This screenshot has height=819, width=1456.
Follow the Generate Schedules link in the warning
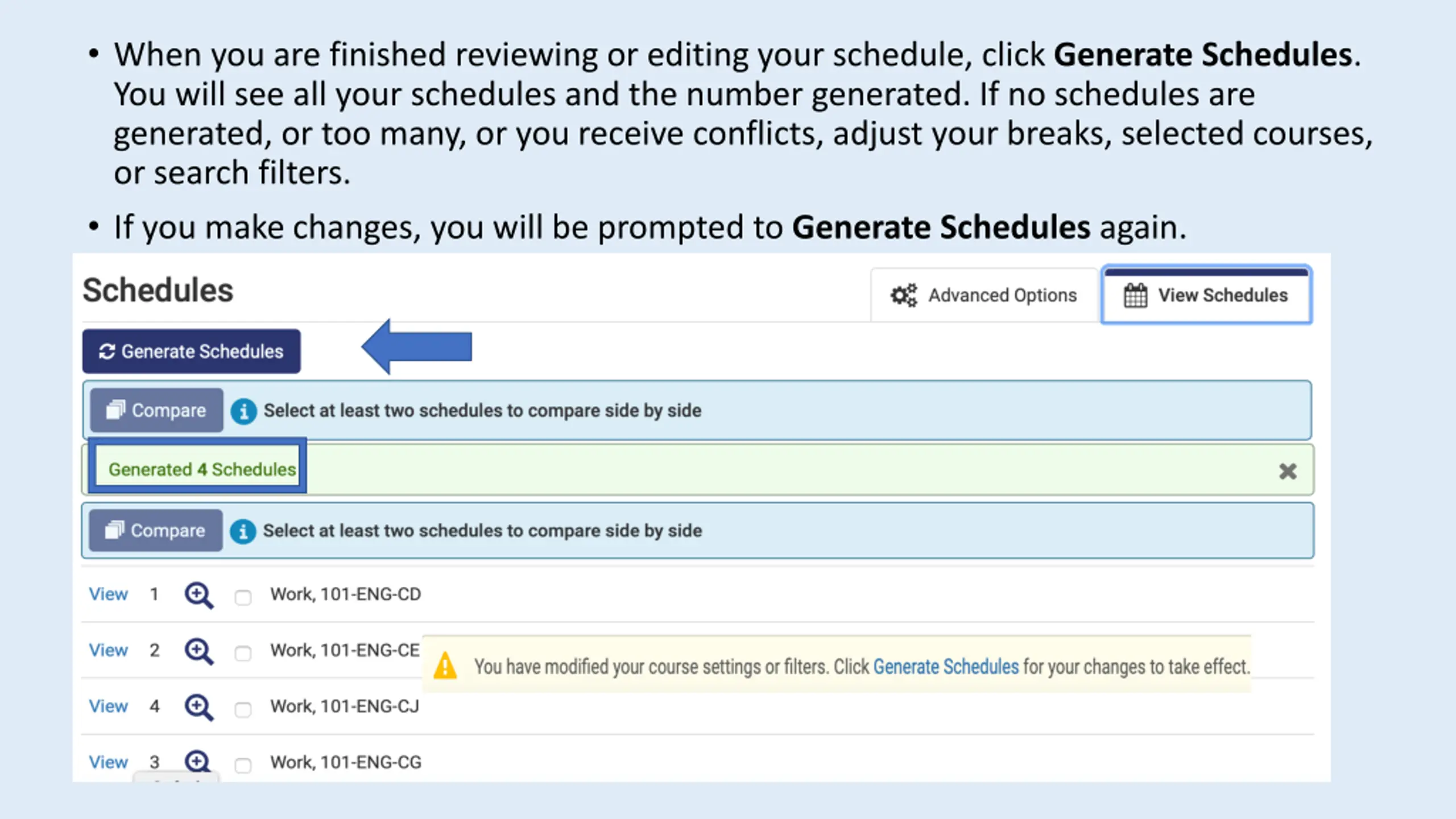[x=946, y=667]
